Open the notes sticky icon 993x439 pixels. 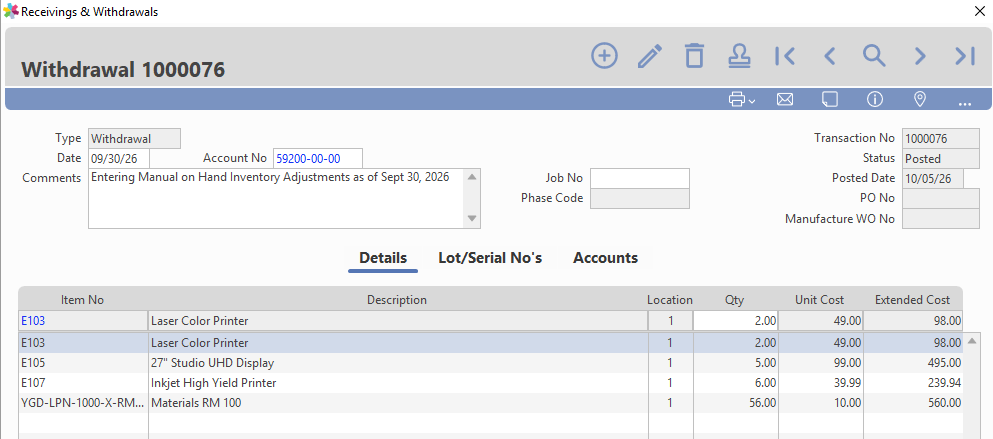[830, 99]
